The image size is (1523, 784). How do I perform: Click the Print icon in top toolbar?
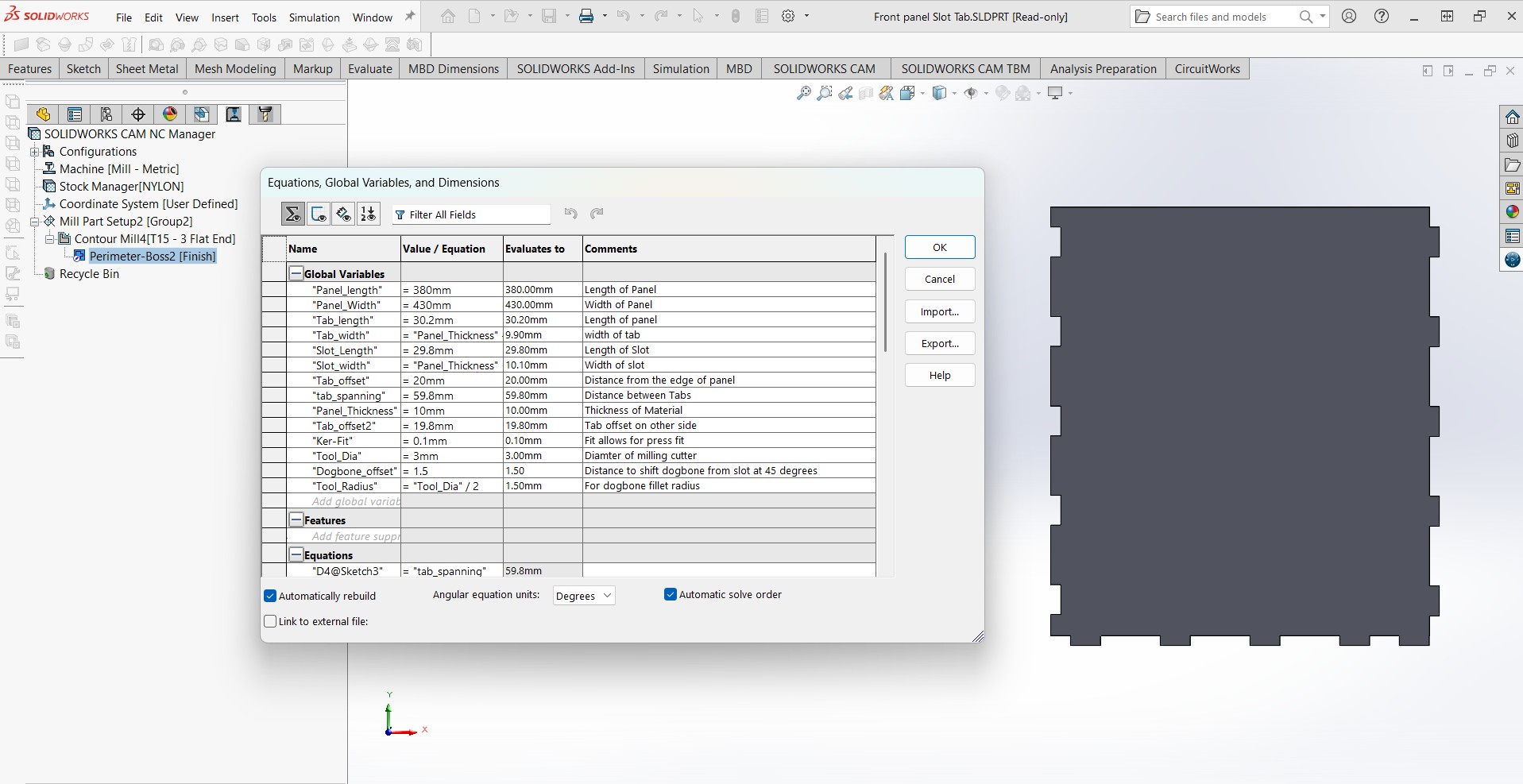click(586, 16)
